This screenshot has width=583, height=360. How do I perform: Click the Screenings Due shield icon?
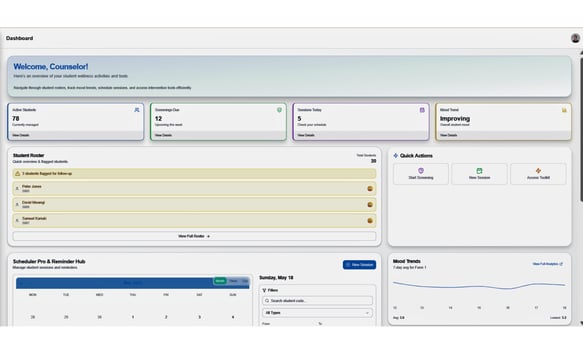click(x=279, y=110)
